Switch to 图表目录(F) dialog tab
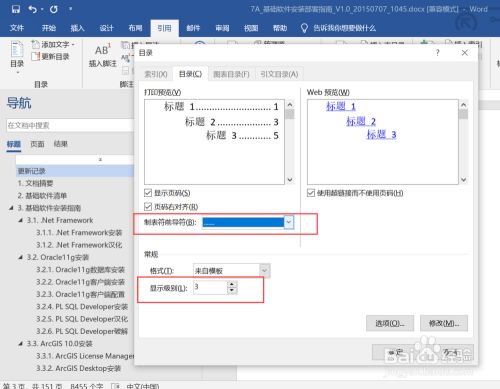The height and width of the screenshot is (389, 500). pos(231,74)
